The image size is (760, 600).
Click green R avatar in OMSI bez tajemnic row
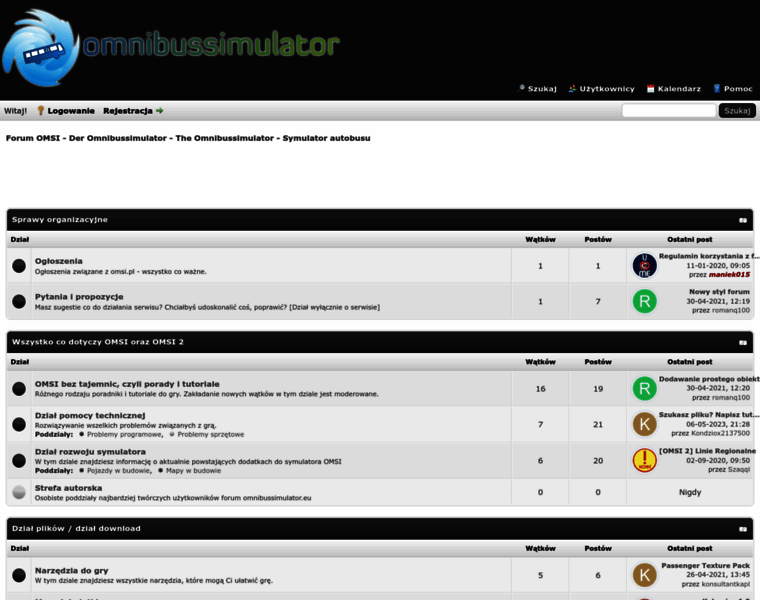point(645,389)
